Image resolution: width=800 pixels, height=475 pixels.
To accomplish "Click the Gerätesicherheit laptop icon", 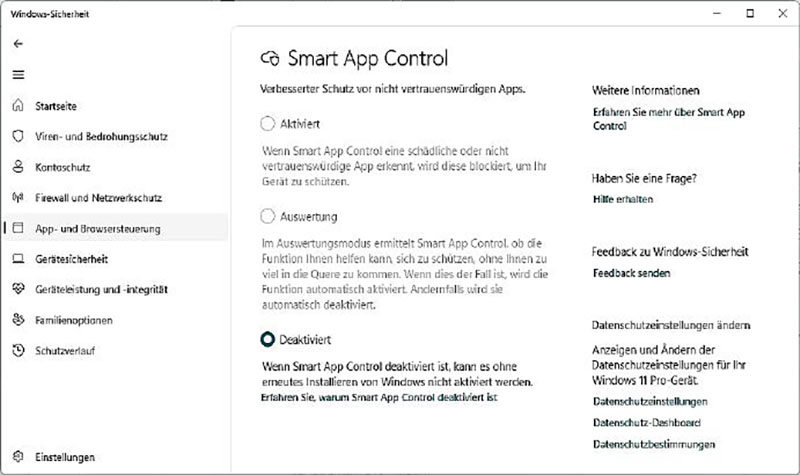I will (x=18, y=259).
